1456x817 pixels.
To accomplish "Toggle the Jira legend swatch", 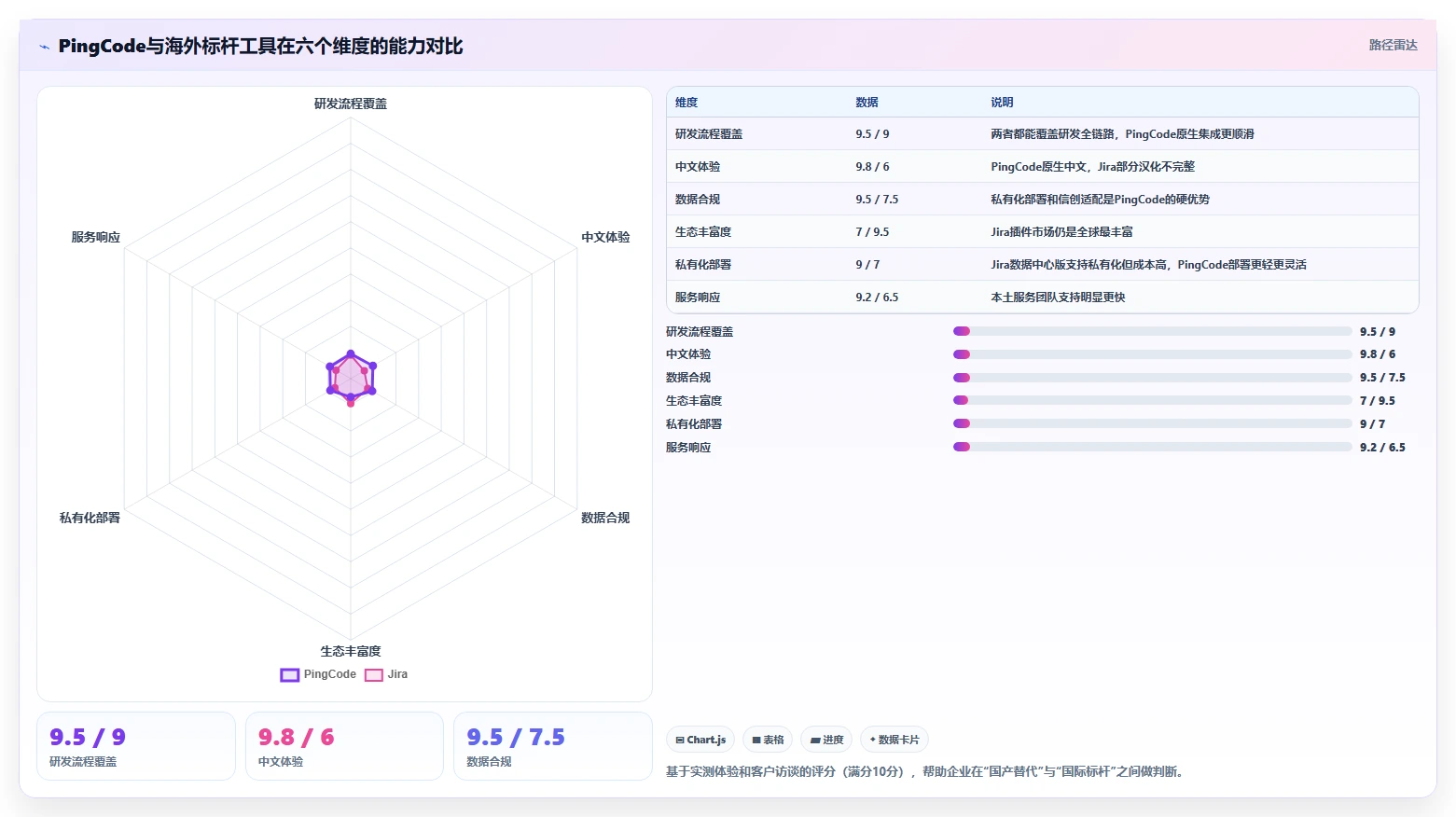I will 374,674.
